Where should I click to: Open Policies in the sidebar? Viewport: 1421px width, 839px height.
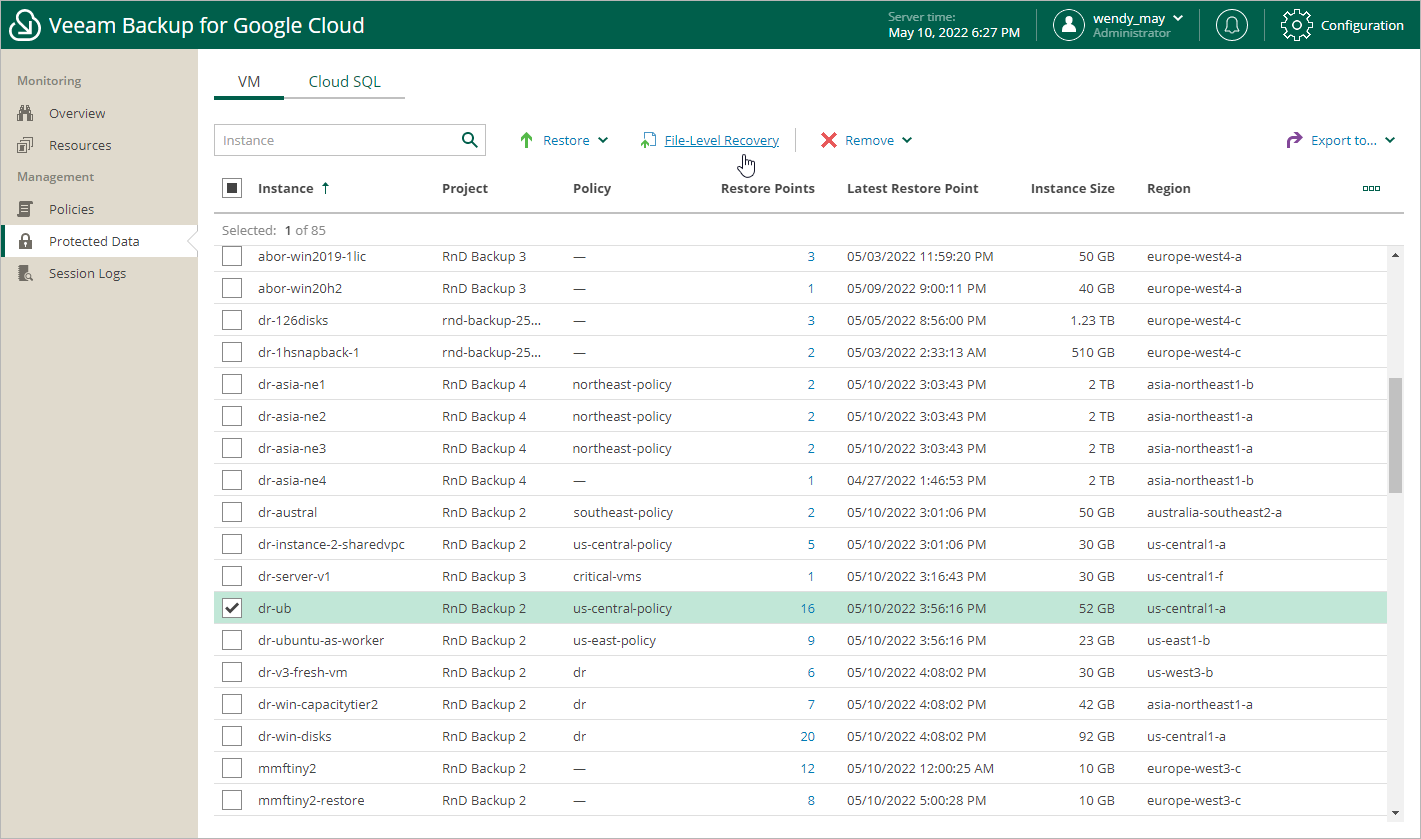tap(71, 209)
